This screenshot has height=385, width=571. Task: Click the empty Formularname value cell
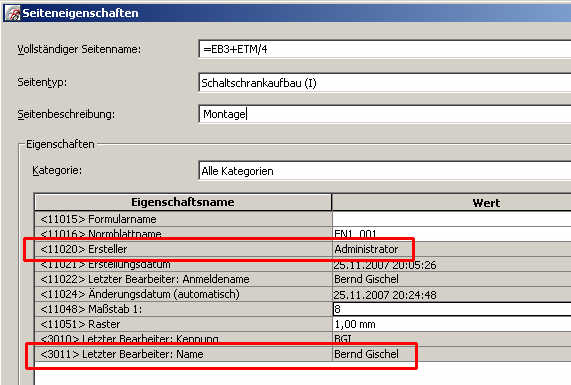(x=452, y=219)
